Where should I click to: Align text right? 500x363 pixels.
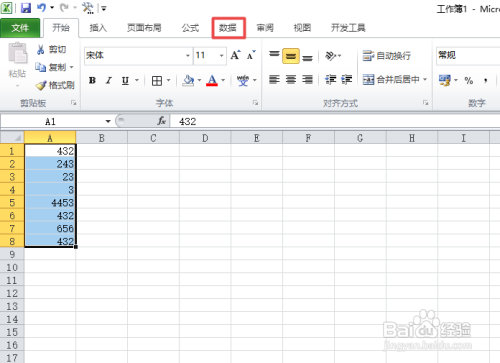[x=307, y=80]
